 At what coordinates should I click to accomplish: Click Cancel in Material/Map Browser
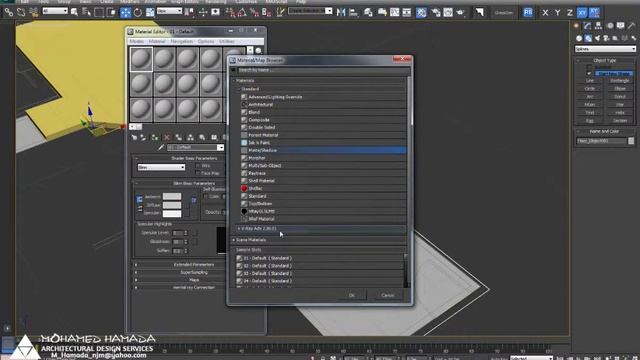click(x=388, y=295)
